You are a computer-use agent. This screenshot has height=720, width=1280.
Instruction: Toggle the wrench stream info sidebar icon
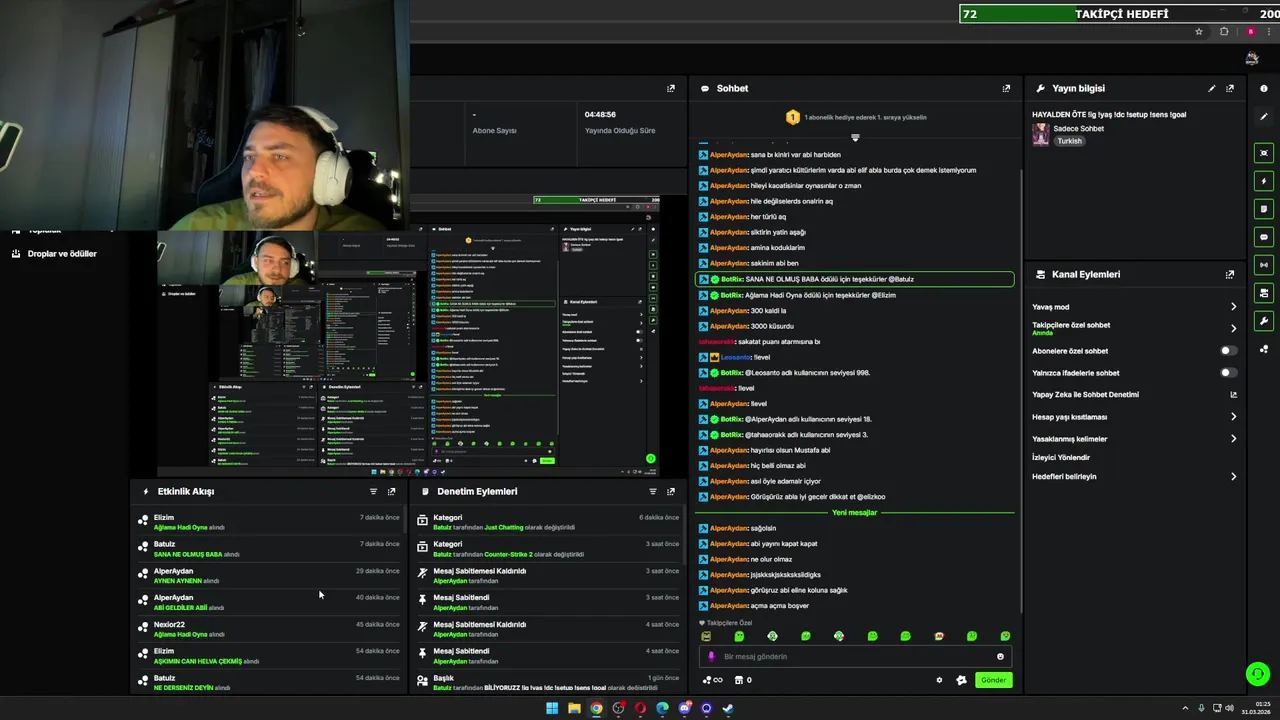click(1264, 321)
